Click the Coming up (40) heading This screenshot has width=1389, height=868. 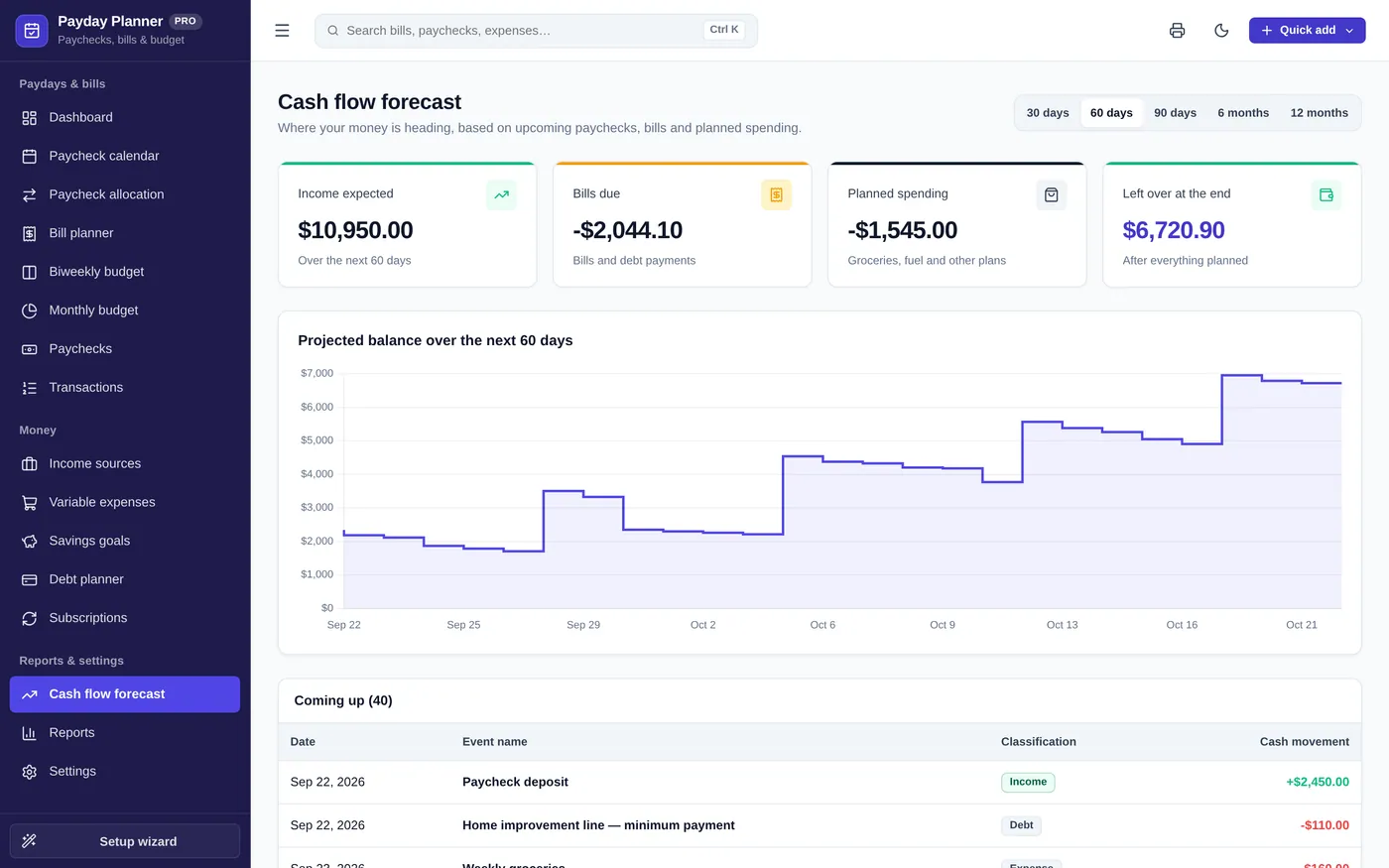click(x=343, y=701)
